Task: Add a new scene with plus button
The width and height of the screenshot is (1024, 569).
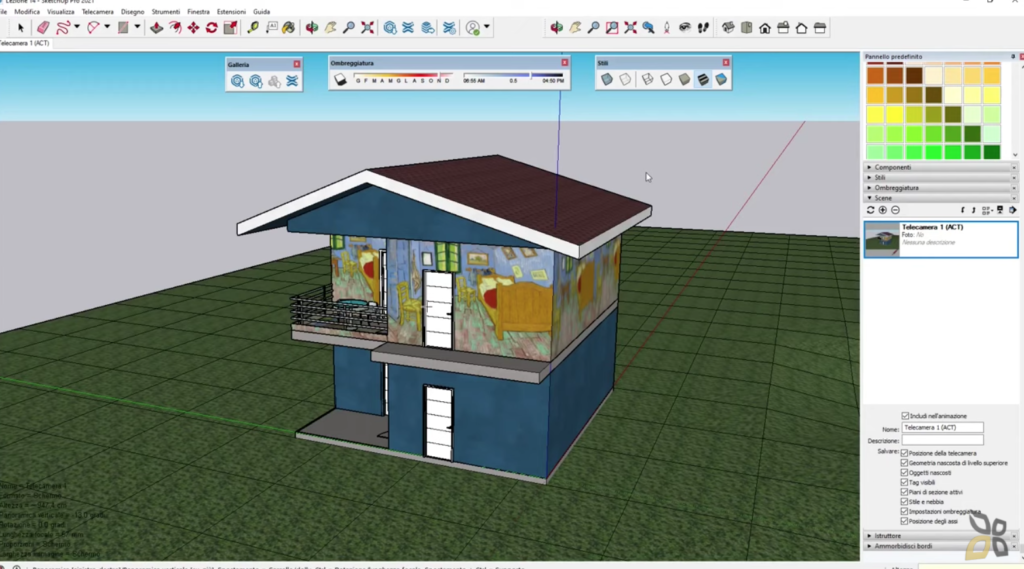Action: pos(883,210)
